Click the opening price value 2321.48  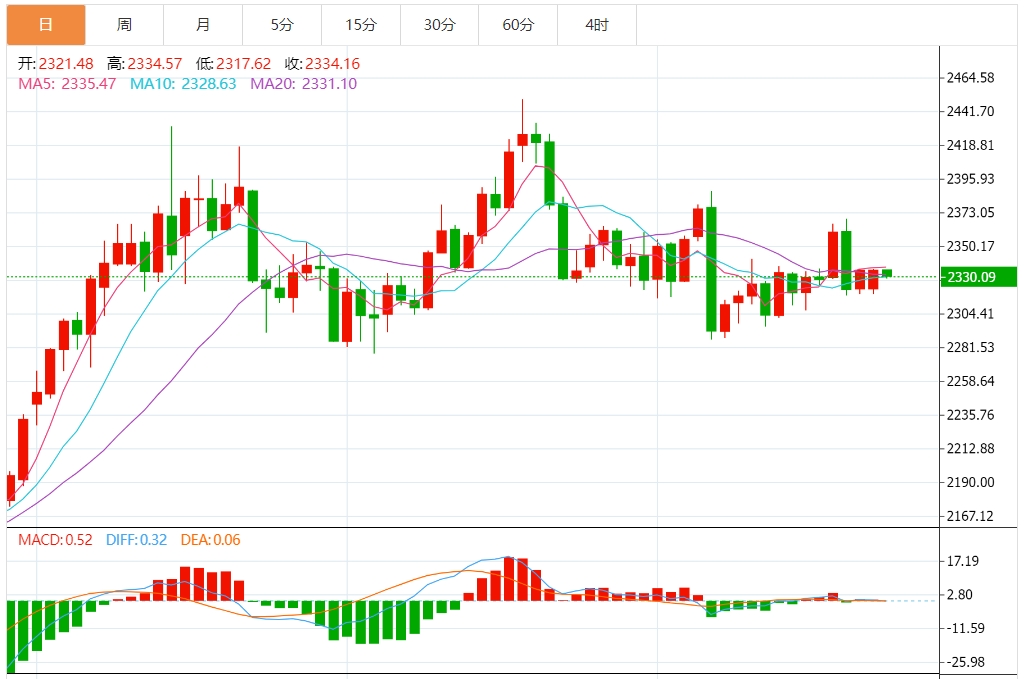[66, 64]
